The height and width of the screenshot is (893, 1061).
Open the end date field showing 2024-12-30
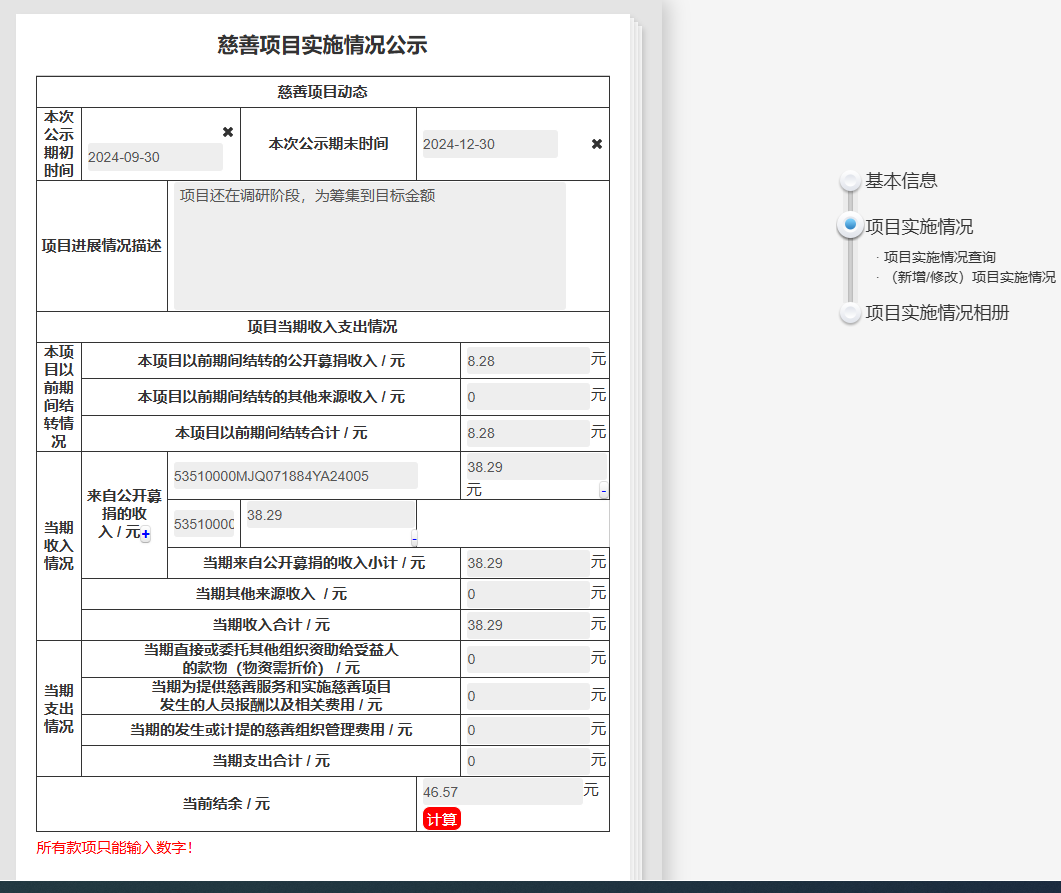pos(489,144)
